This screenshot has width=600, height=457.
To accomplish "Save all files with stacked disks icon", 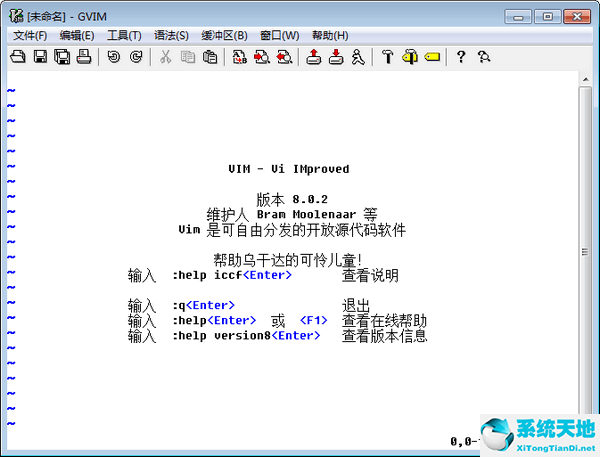I will pos(62,57).
